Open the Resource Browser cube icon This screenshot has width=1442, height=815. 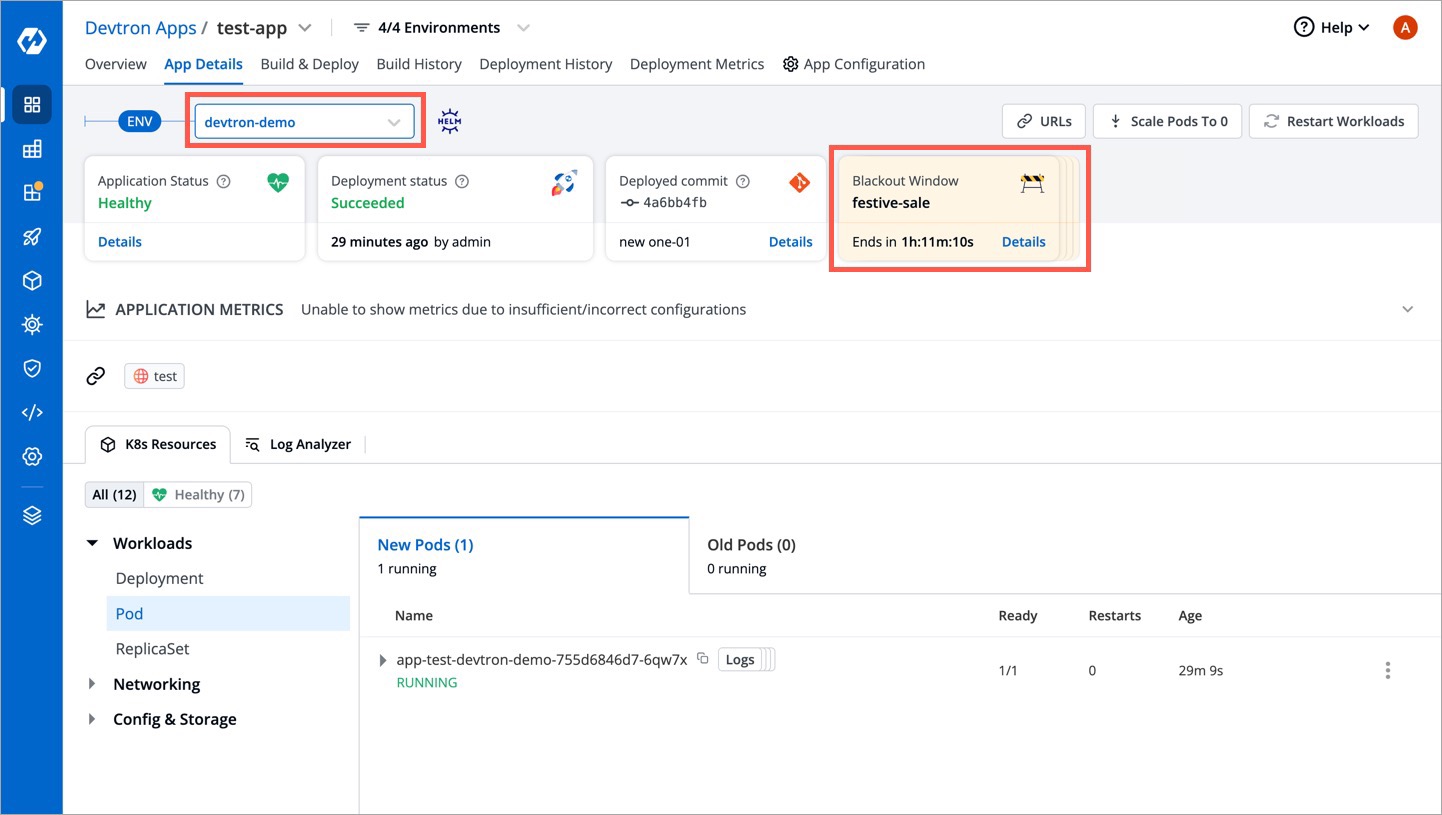32,280
